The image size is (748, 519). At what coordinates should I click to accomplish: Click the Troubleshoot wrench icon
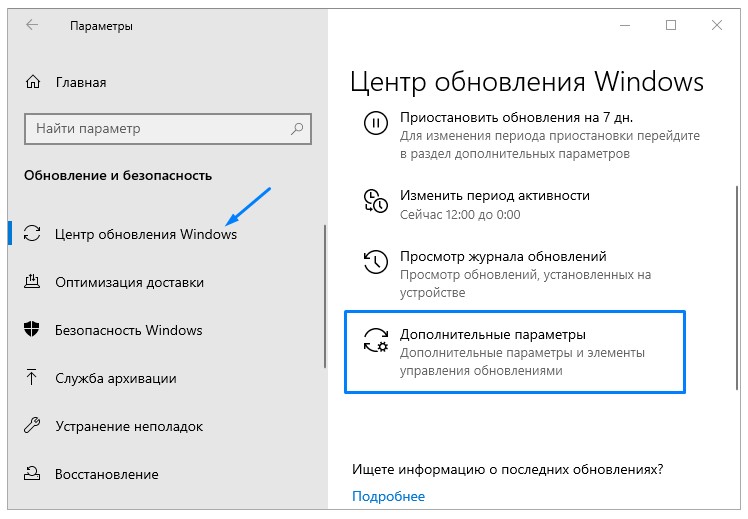click(34, 426)
